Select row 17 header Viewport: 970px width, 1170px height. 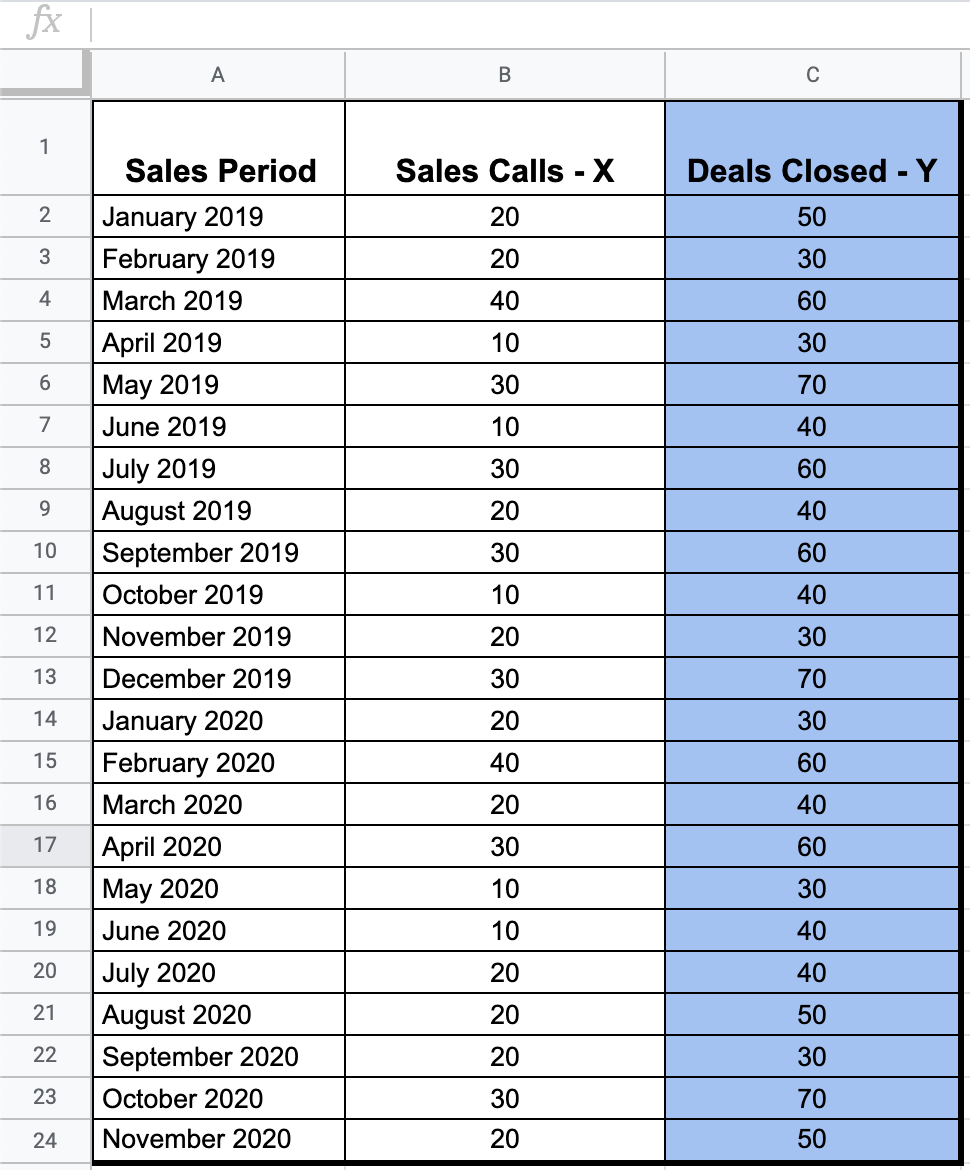(x=45, y=846)
